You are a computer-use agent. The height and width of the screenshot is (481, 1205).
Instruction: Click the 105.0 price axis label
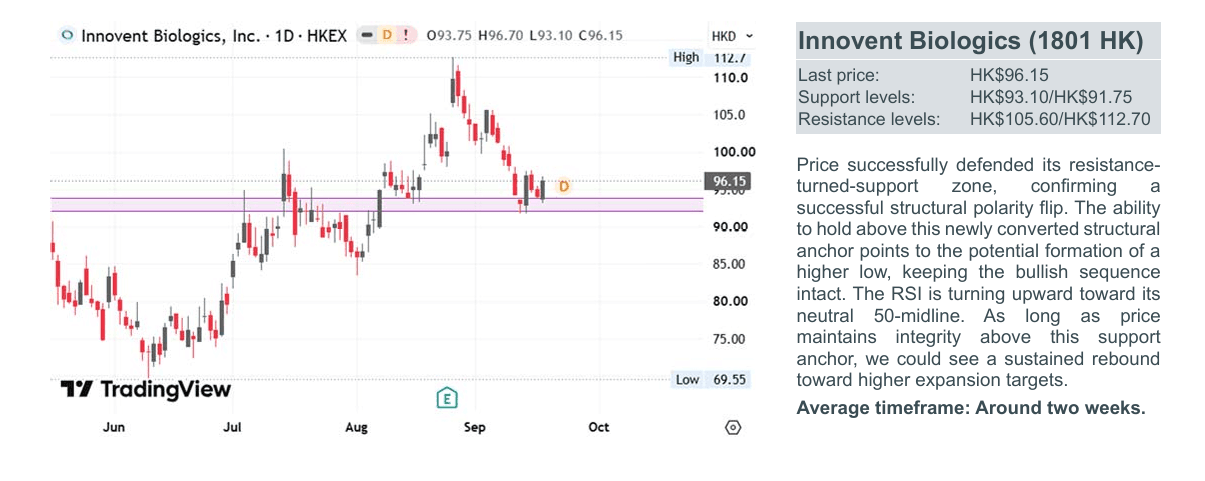729,114
